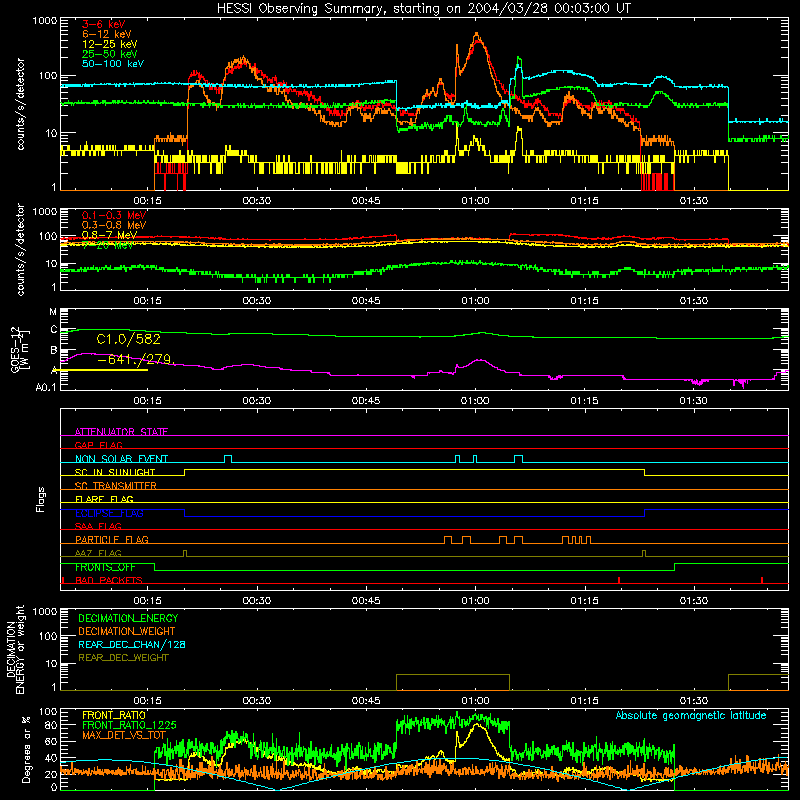Select the 3-6 keV legend label
The height and width of the screenshot is (800, 800).
(x=103, y=24)
